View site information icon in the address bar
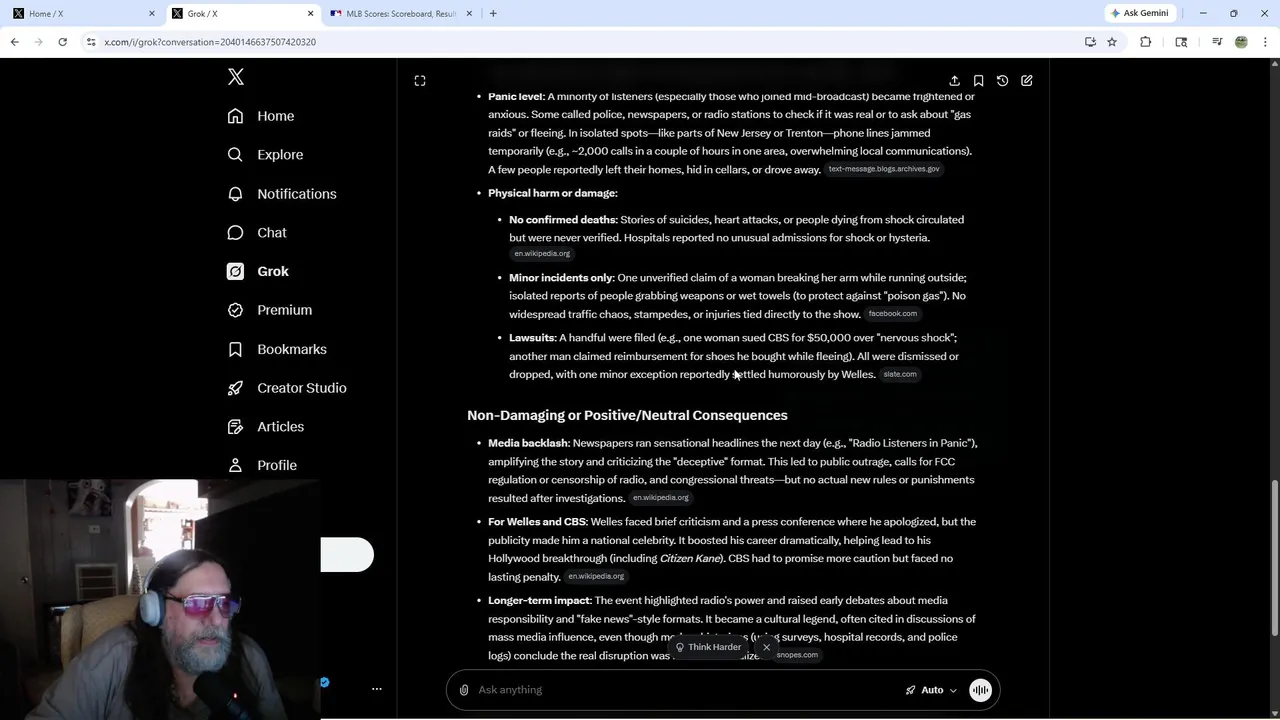 91,42
